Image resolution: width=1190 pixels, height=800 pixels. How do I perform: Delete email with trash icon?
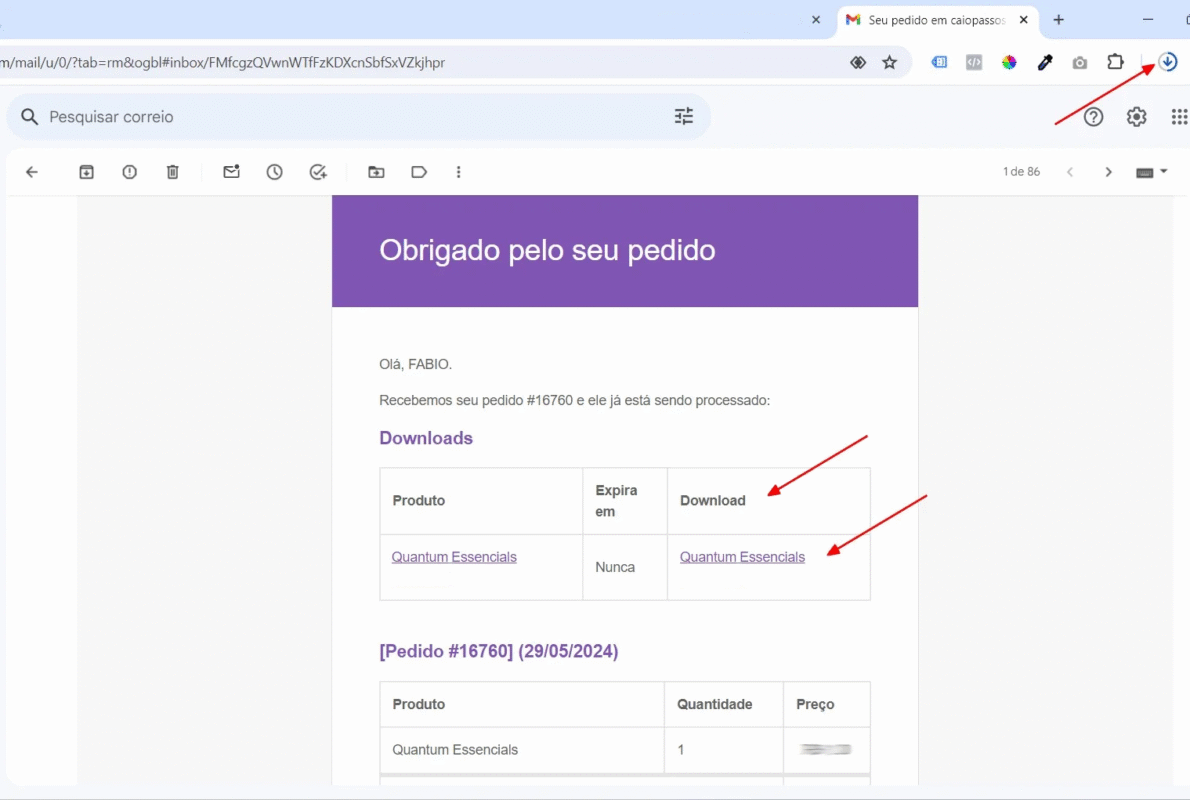point(173,172)
